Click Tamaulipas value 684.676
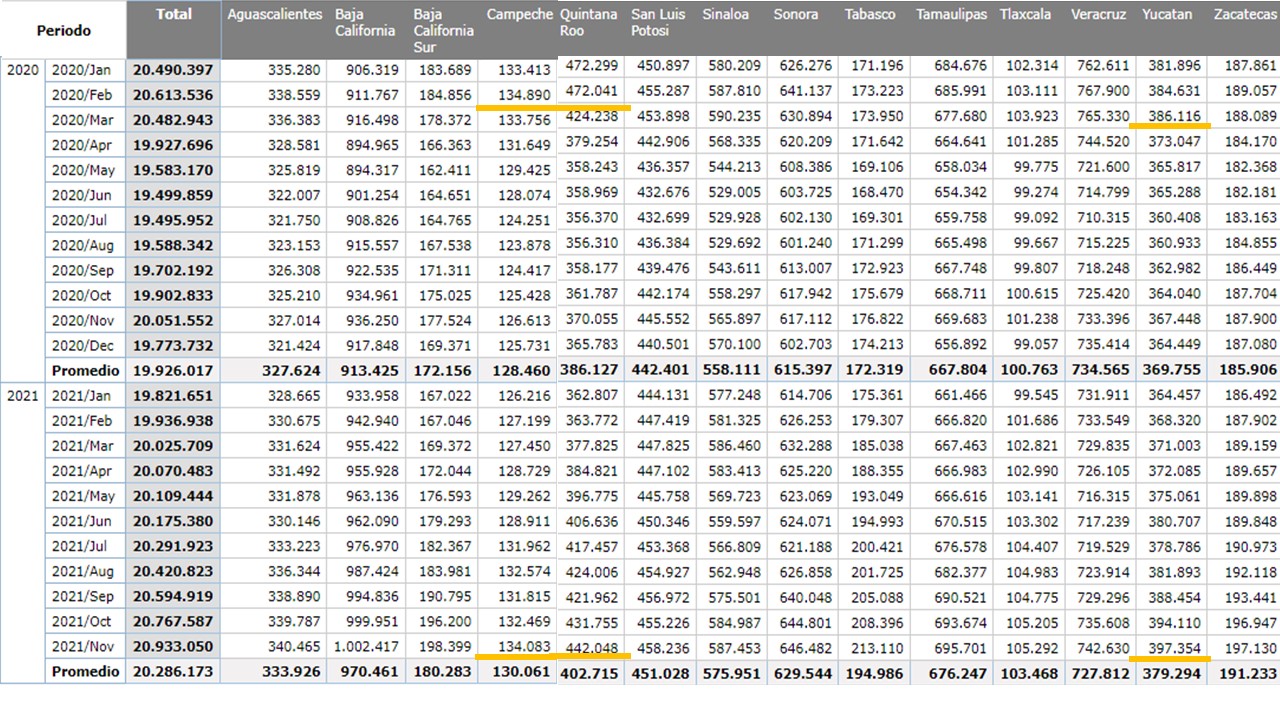The height and width of the screenshot is (720, 1280). [x=960, y=66]
